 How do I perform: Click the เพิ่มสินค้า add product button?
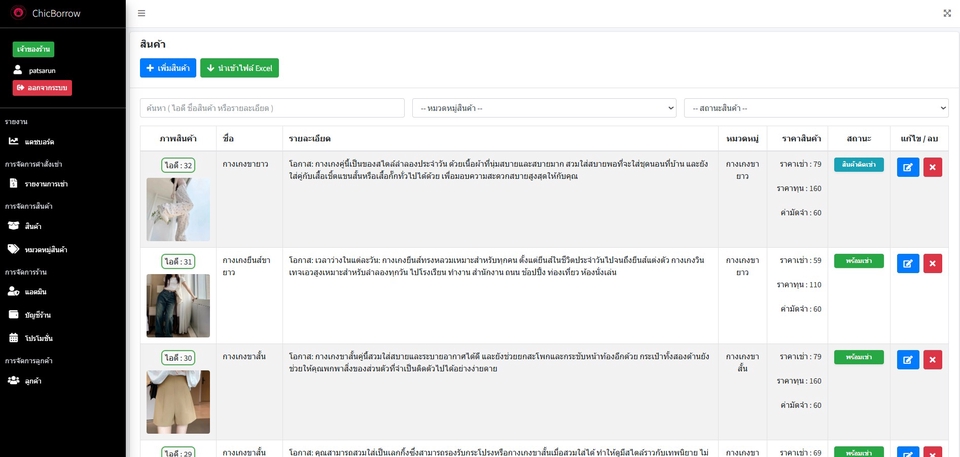167,68
